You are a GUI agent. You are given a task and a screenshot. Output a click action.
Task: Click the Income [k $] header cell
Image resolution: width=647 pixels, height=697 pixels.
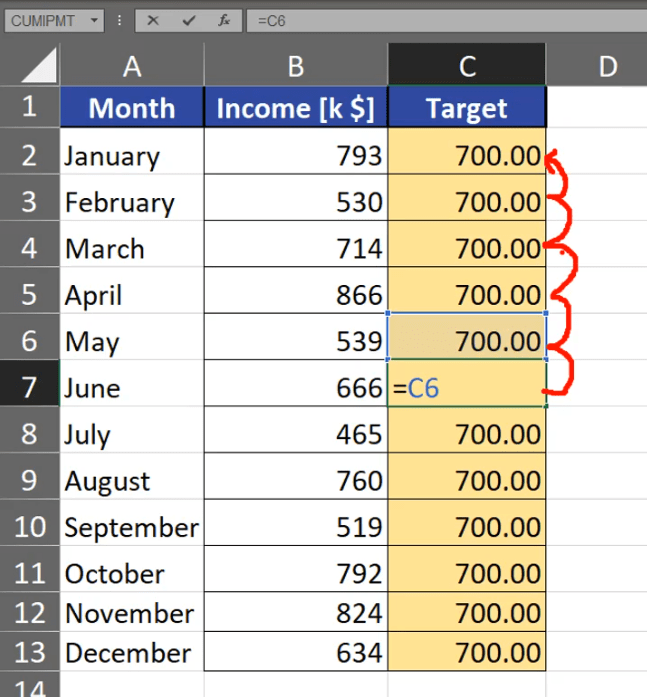tap(296, 107)
